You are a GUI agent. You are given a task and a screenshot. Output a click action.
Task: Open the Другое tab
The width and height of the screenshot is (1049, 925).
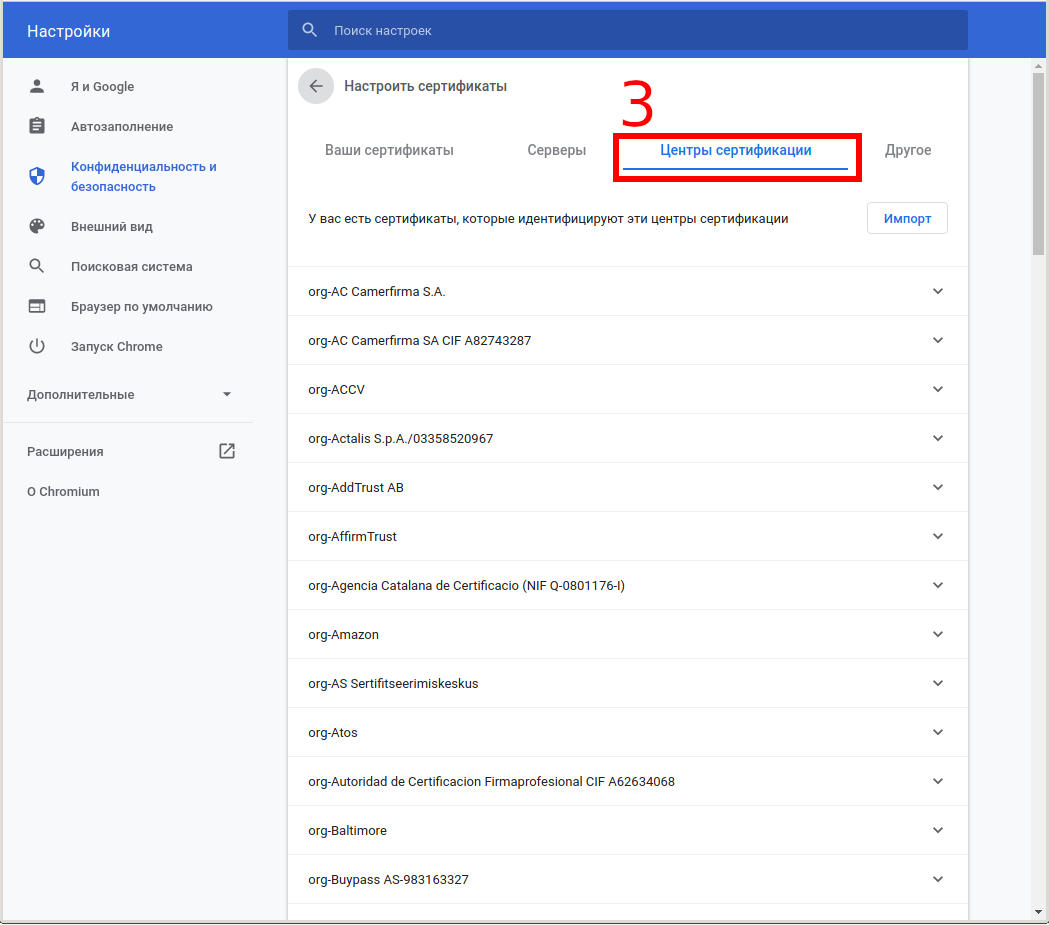pyautogui.click(x=907, y=150)
